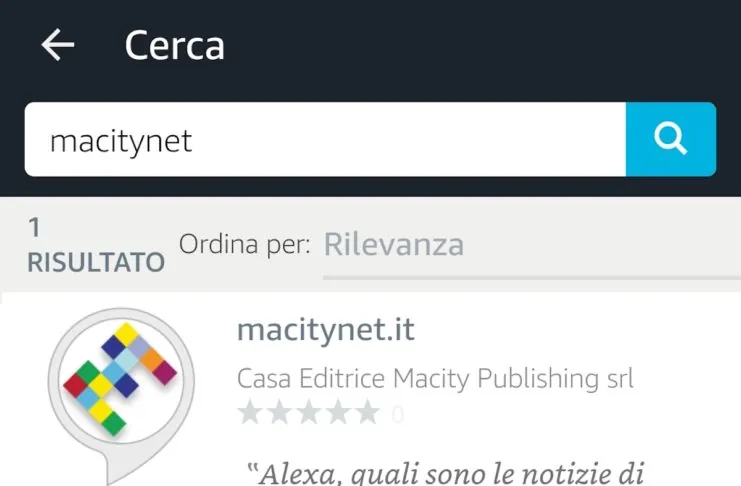Tap blank white space right of publisher name
741x486 pixels.
point(690,379)
